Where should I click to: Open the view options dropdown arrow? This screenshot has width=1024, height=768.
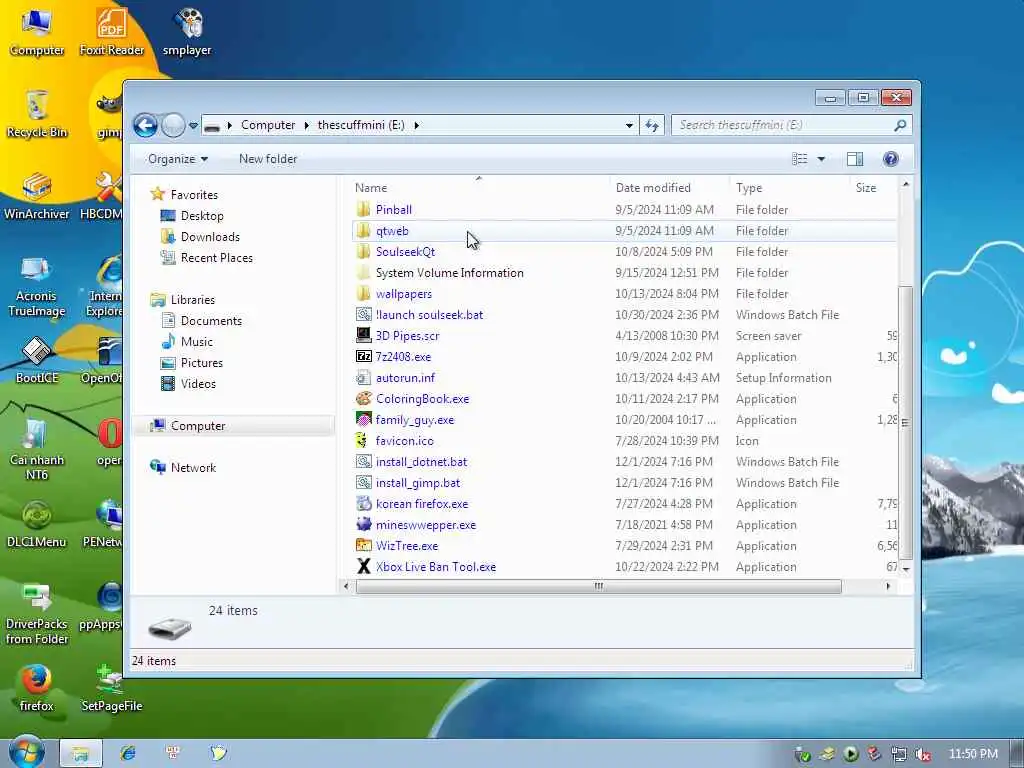821,159
